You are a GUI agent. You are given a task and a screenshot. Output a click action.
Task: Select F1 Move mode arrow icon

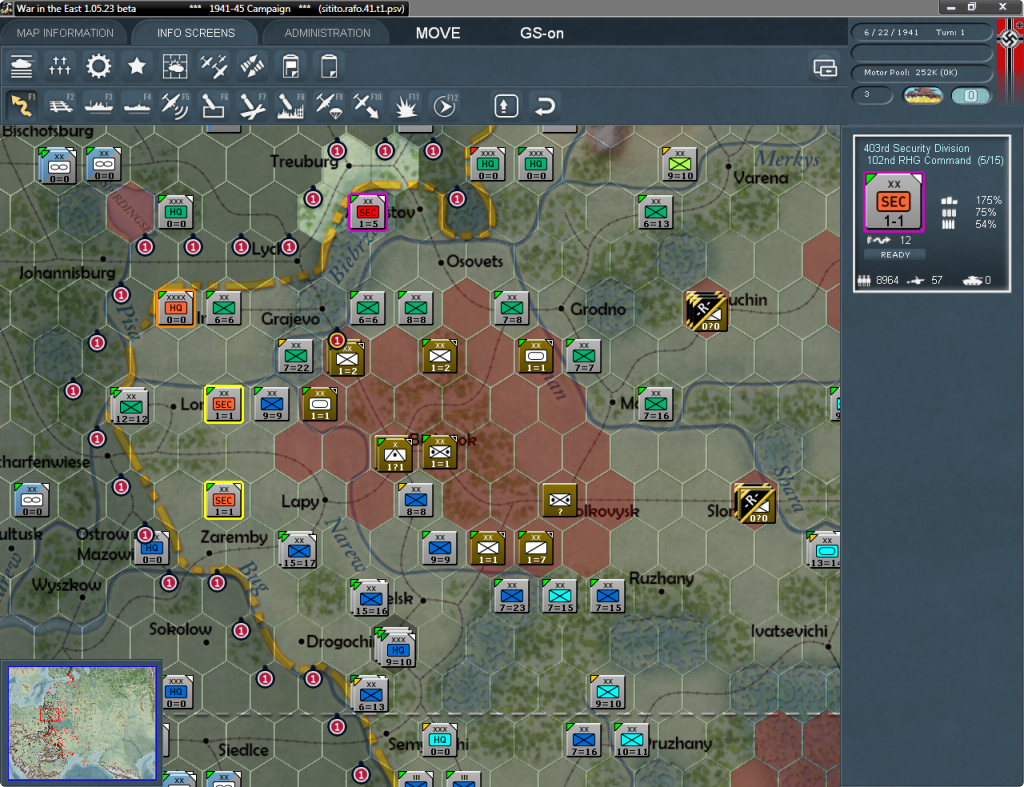[22, 105]
